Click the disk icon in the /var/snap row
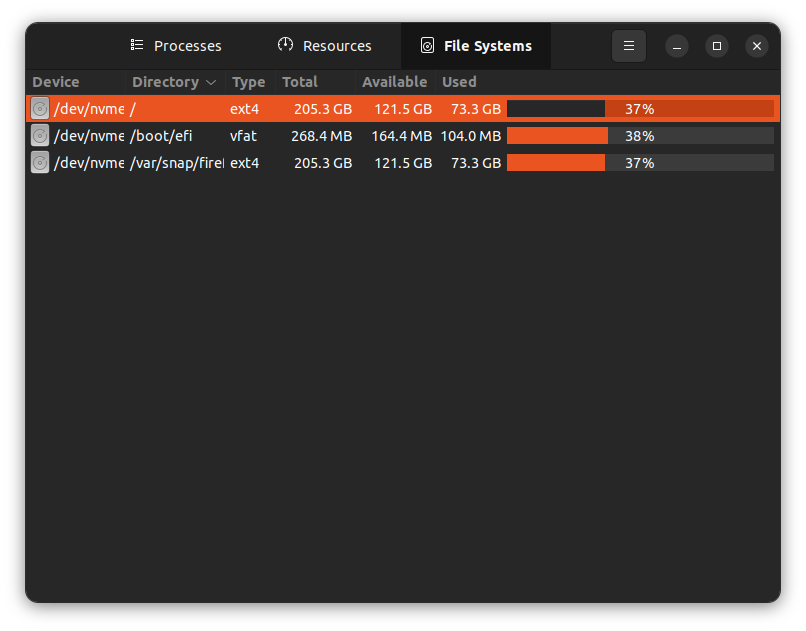 point(40,163)
